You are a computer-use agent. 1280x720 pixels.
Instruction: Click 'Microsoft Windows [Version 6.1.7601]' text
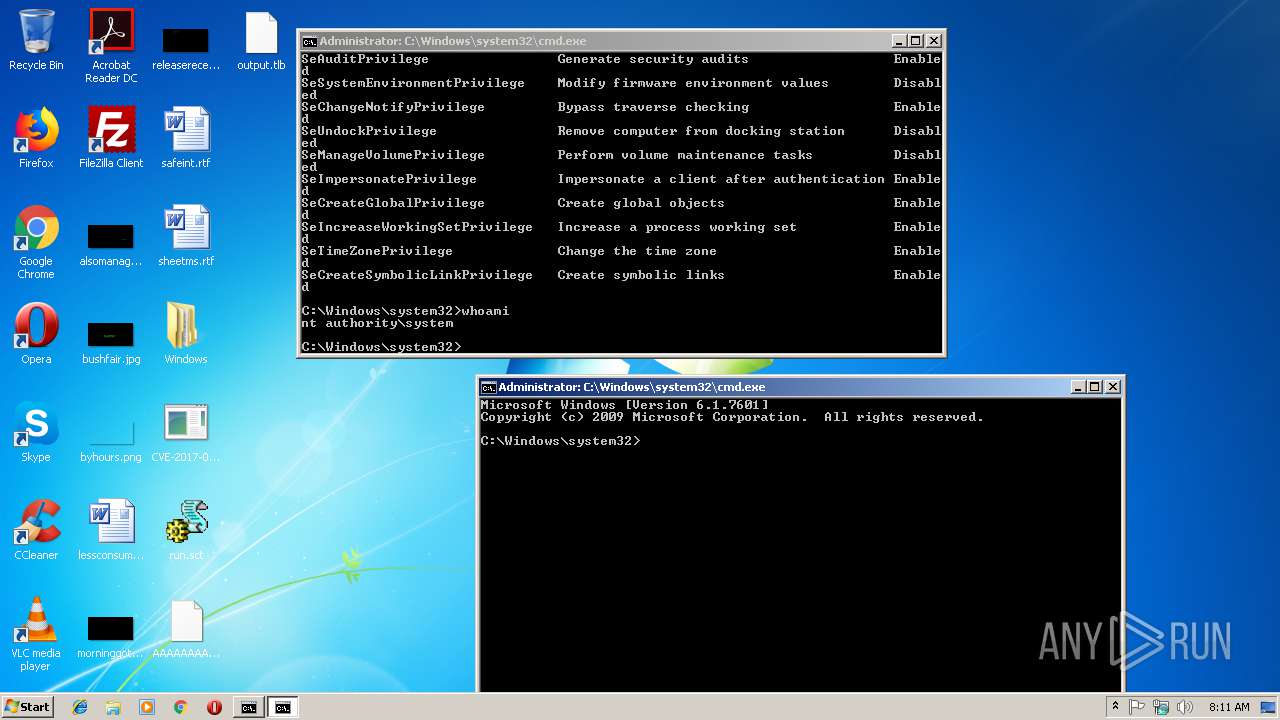pyautogui.click(x=624, y=405)
